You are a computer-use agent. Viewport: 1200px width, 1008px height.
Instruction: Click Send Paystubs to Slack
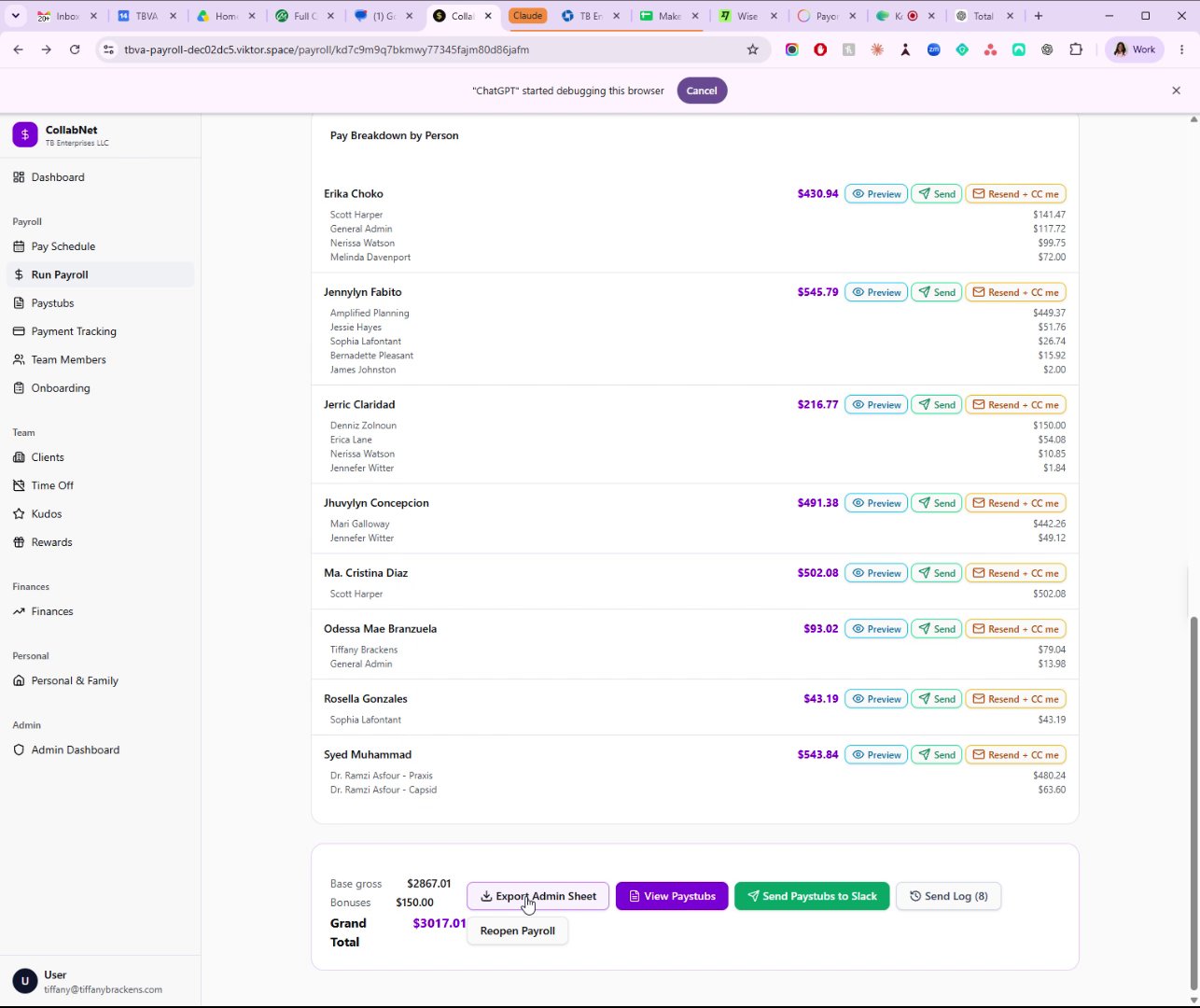[812, 896]
